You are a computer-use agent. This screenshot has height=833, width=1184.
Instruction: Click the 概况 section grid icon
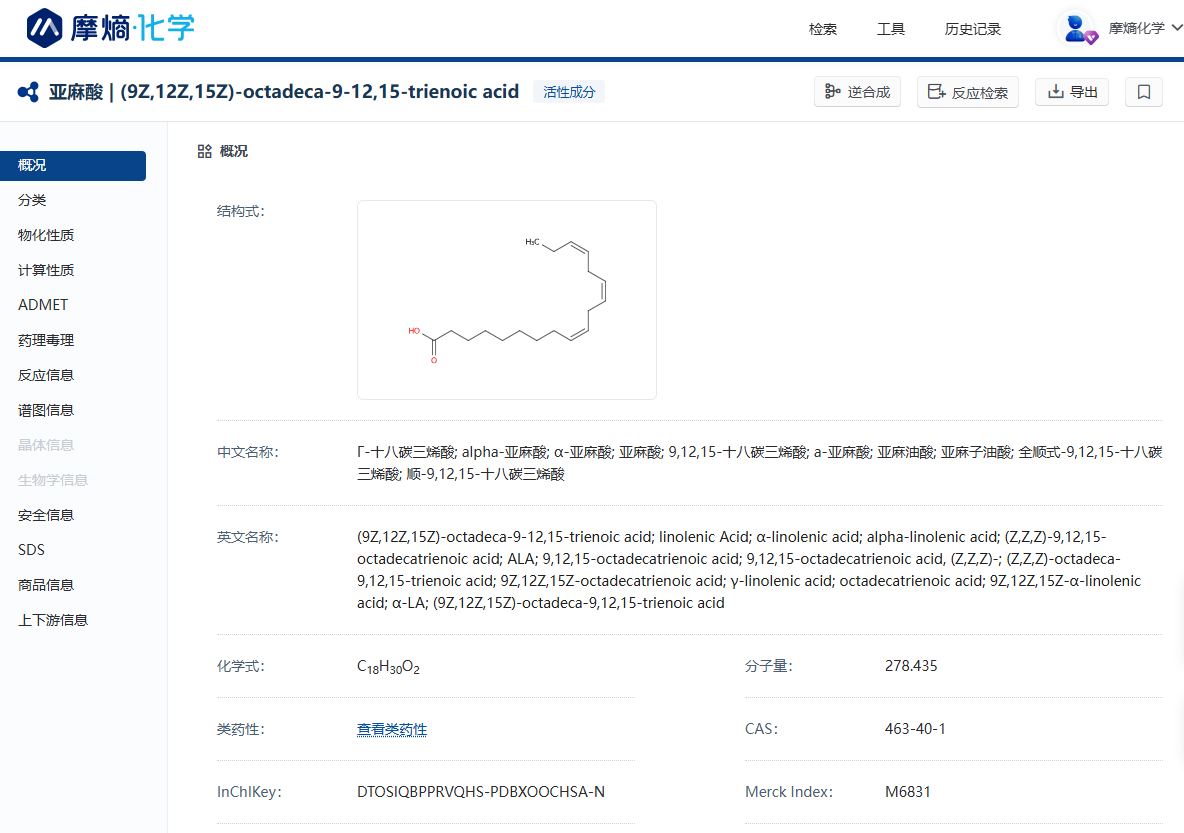pyautogui.click(x=204, y=151)
